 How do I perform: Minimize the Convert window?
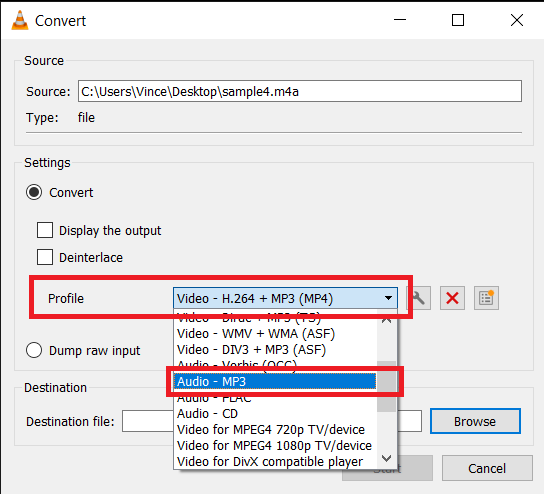point(400,20)
